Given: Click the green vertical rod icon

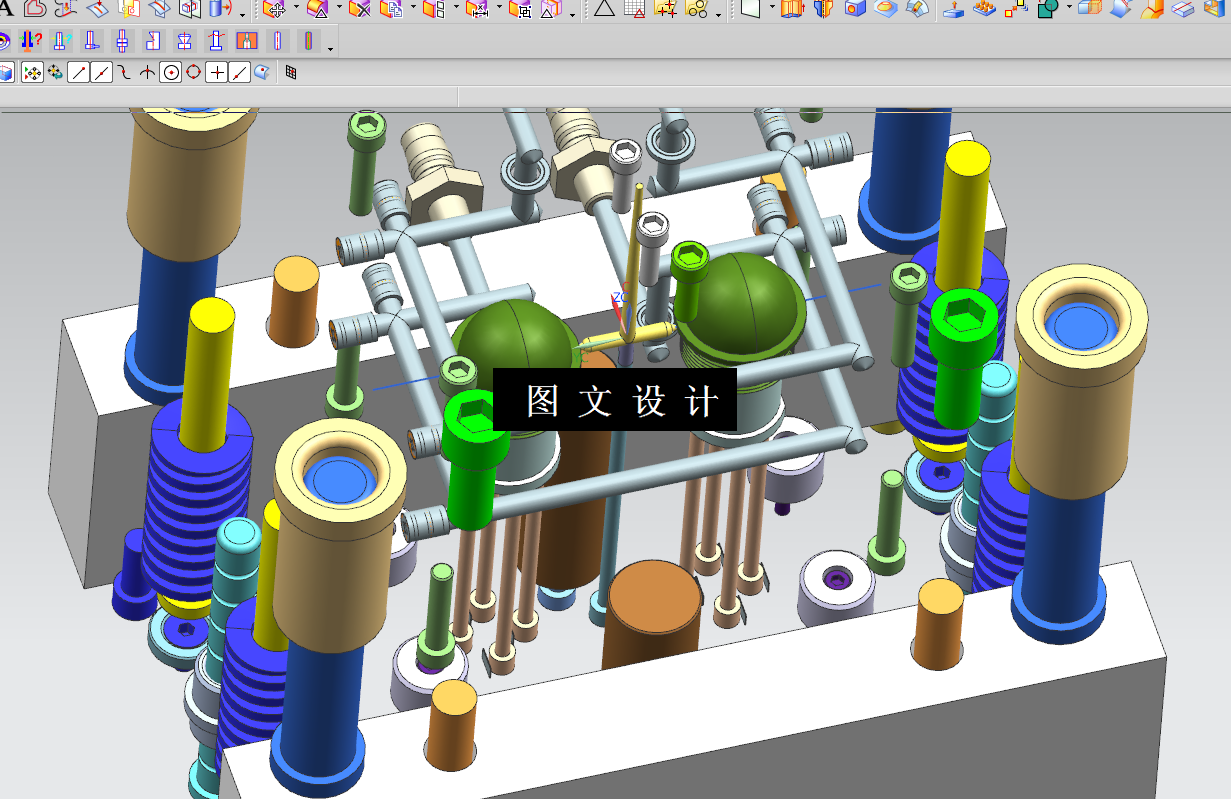Looking at the screenshot, I should [308, 41].
